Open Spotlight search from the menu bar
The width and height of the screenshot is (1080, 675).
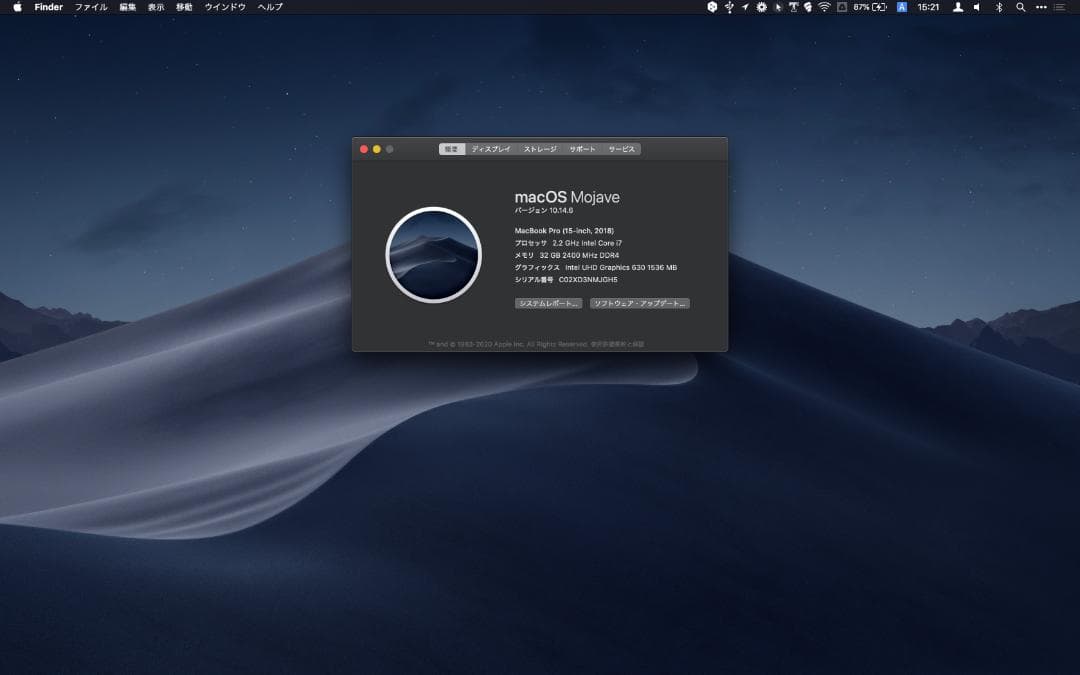1020,7
